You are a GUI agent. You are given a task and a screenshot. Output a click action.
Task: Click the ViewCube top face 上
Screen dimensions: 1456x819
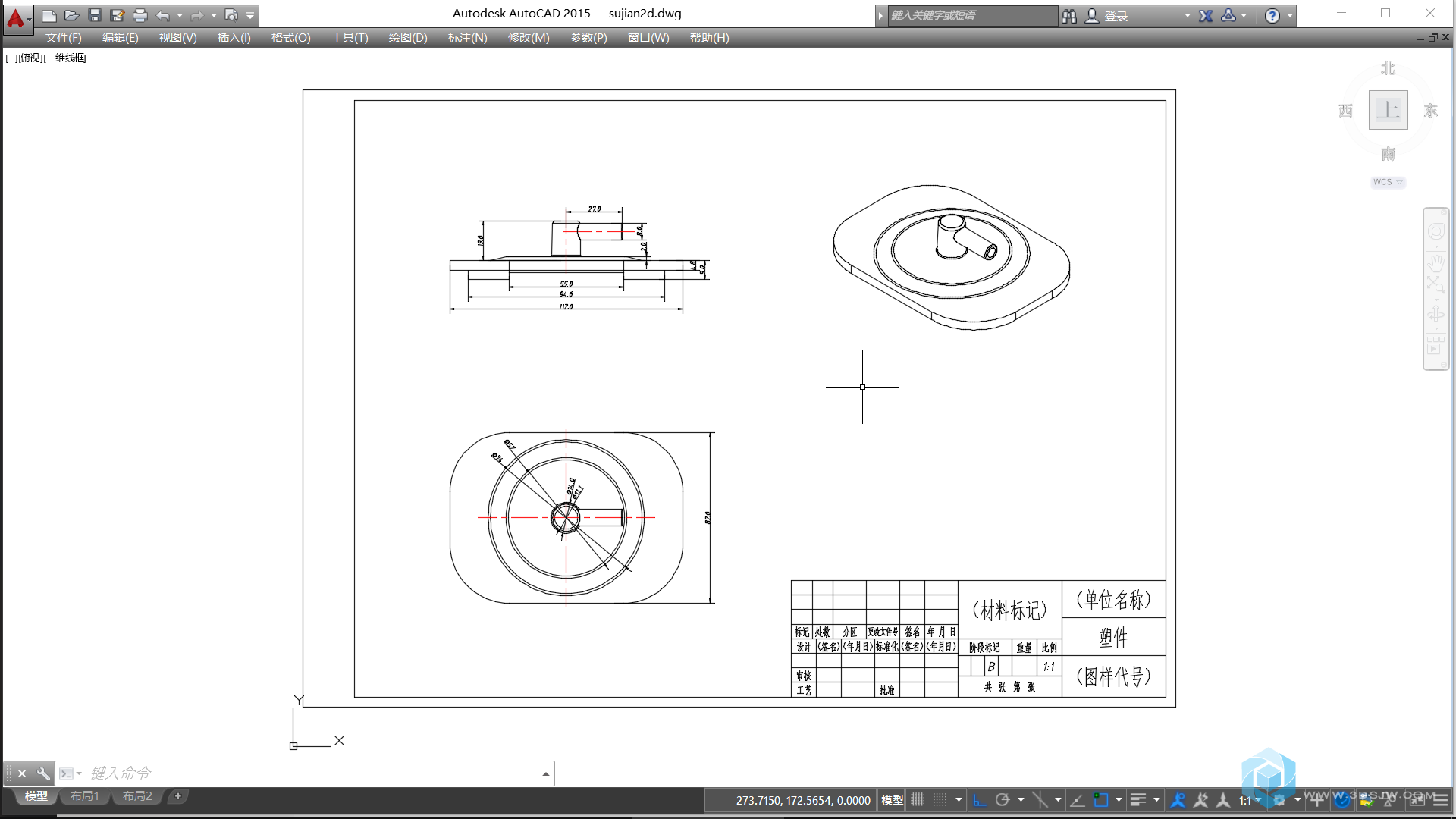[1388, 110]
